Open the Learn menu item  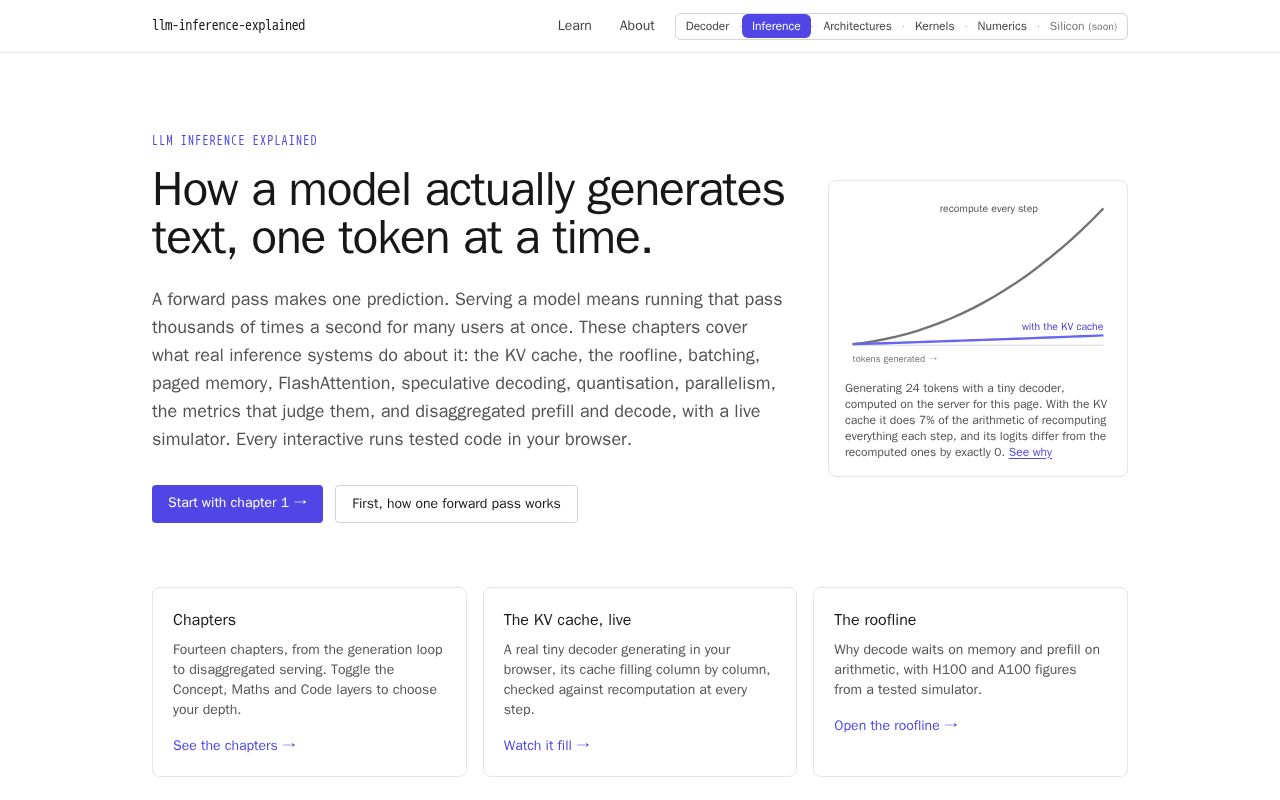575,26
